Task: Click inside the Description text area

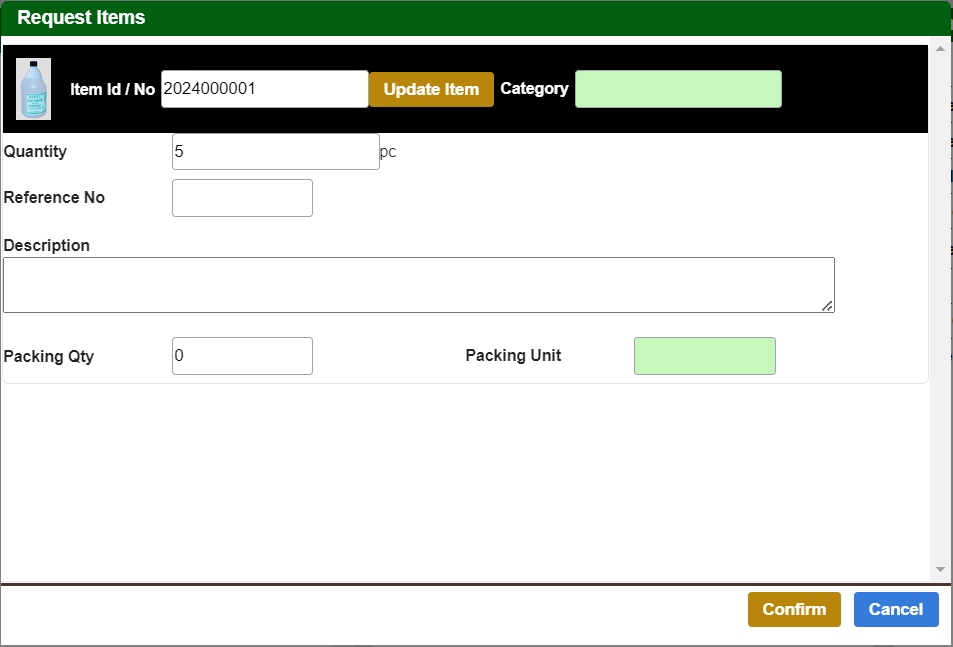Action: point(418,285)
